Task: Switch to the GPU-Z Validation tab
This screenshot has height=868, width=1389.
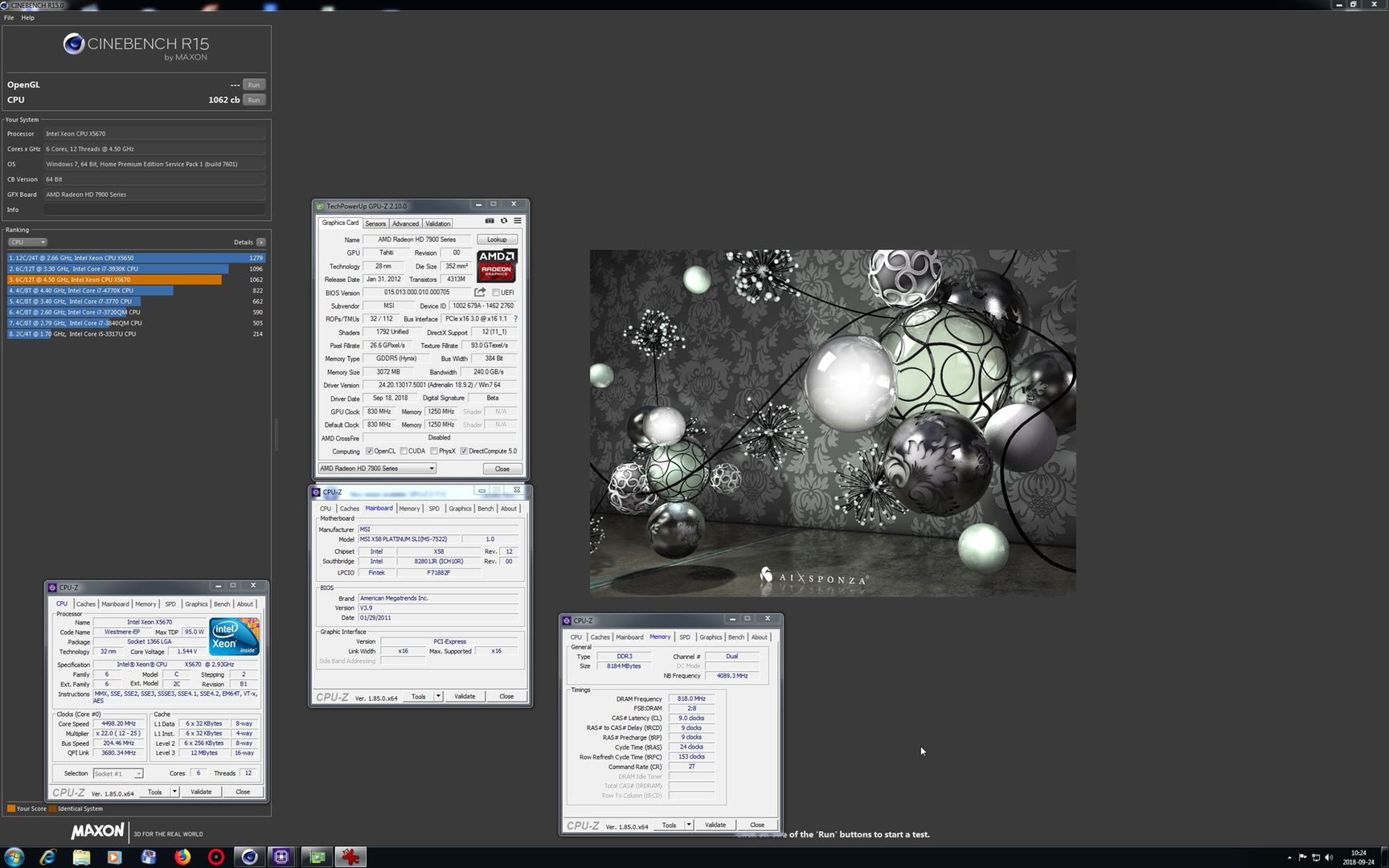Action: (x=437, y=223)
